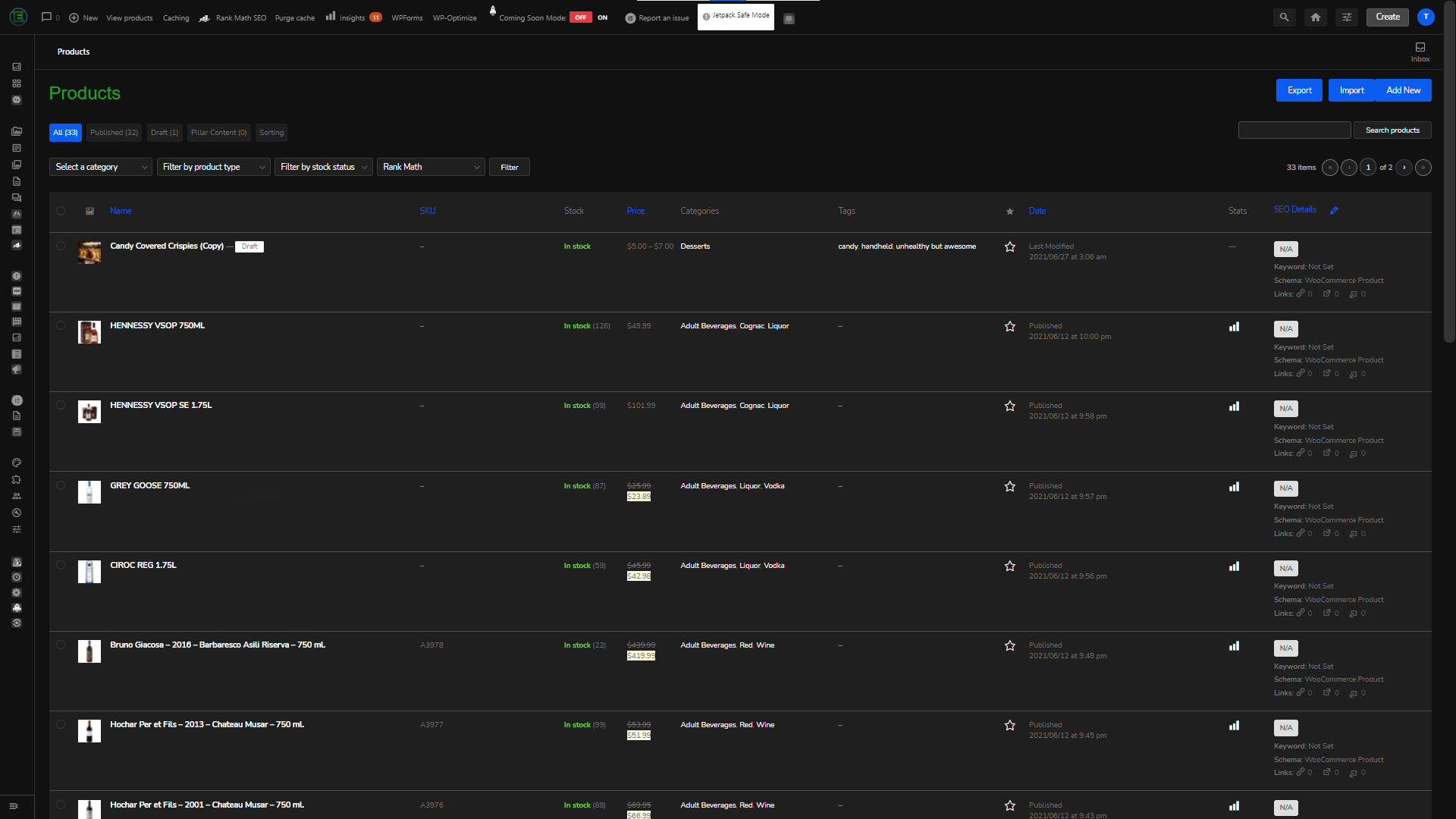Open the WP-Optimize admin bar menu
1456x819 pixels.
tap(455, 17)
